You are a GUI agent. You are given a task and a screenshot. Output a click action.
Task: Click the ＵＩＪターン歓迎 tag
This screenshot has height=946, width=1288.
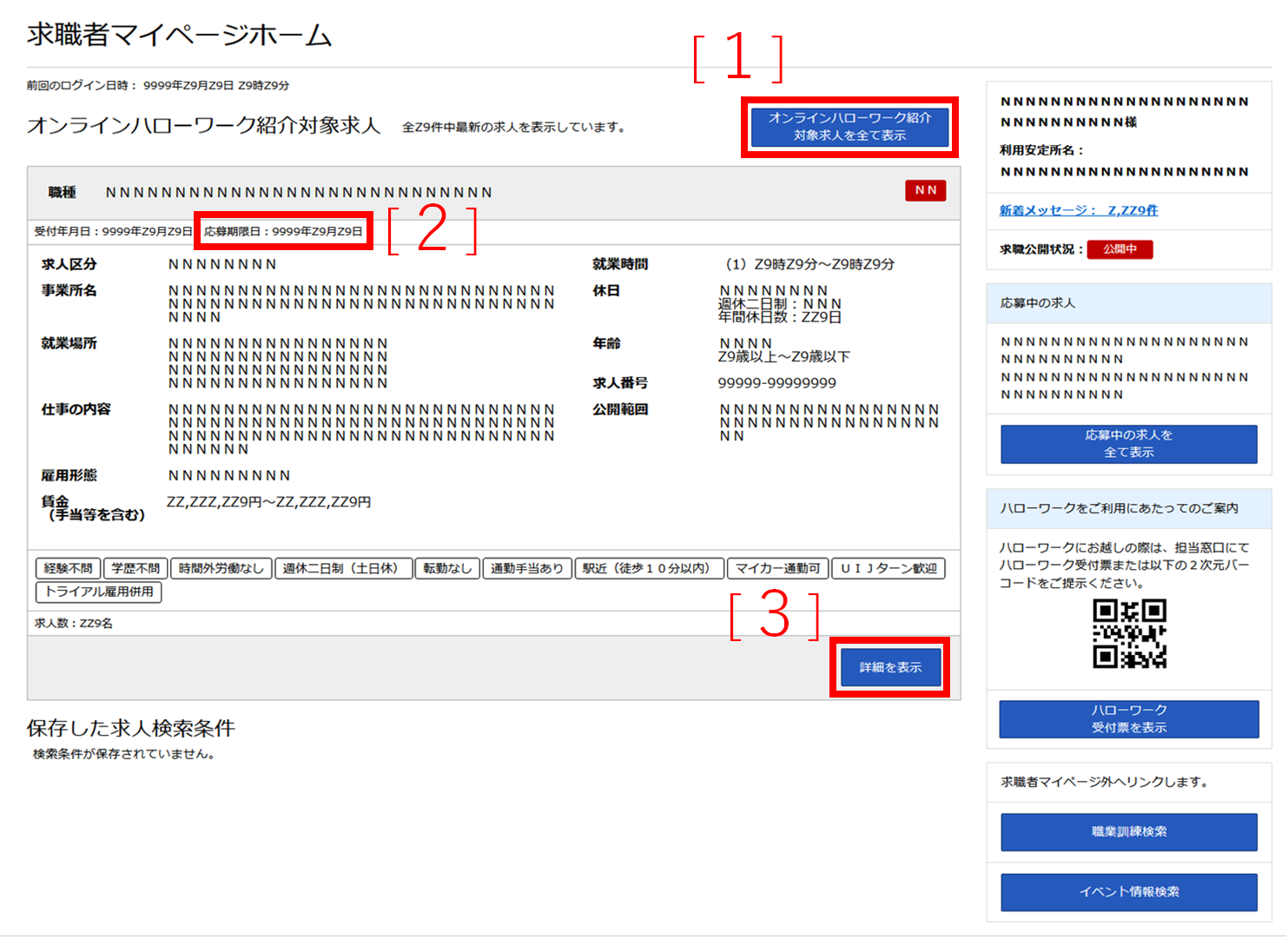point(888,568)
